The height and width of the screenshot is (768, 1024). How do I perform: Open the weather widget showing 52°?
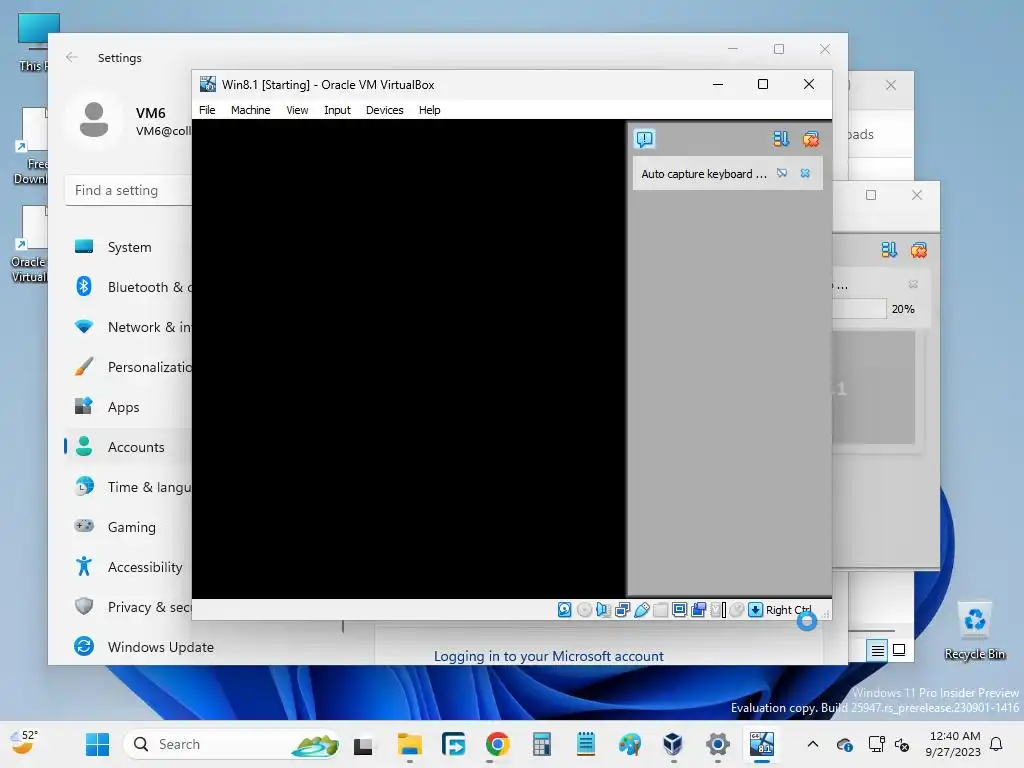click(24, 743)
